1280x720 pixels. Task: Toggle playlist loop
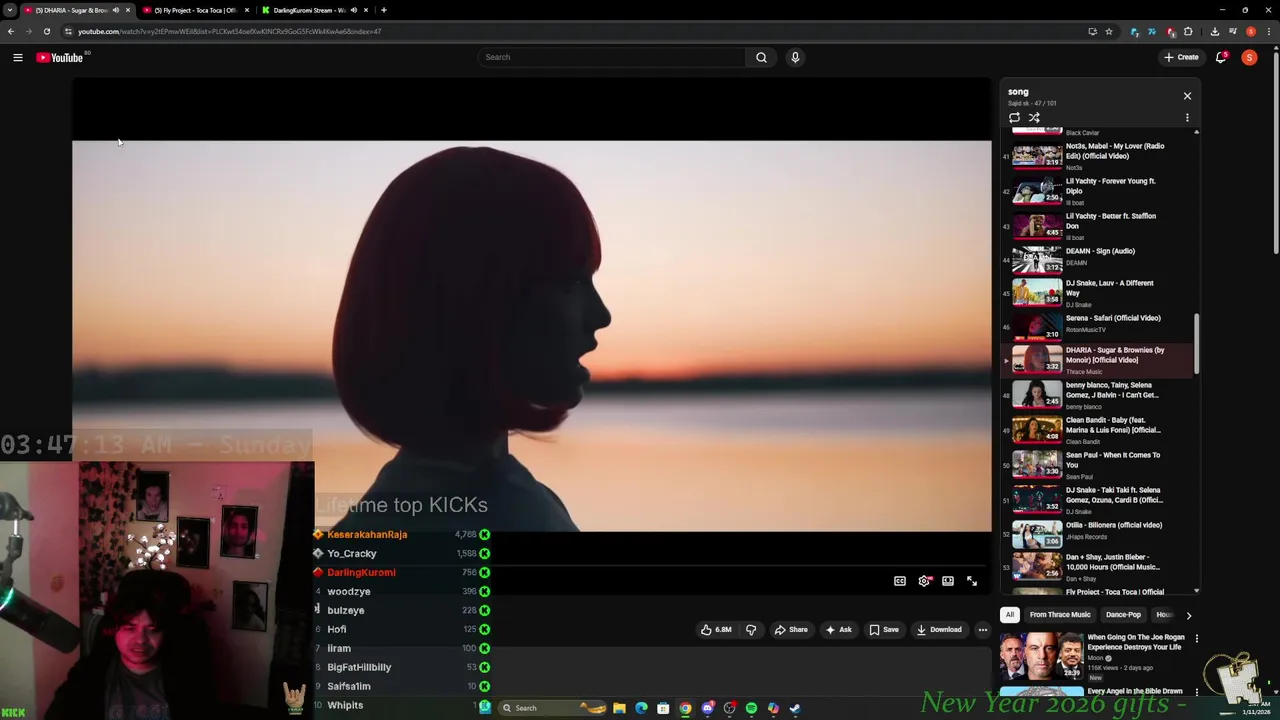(x=1014, y=118)
